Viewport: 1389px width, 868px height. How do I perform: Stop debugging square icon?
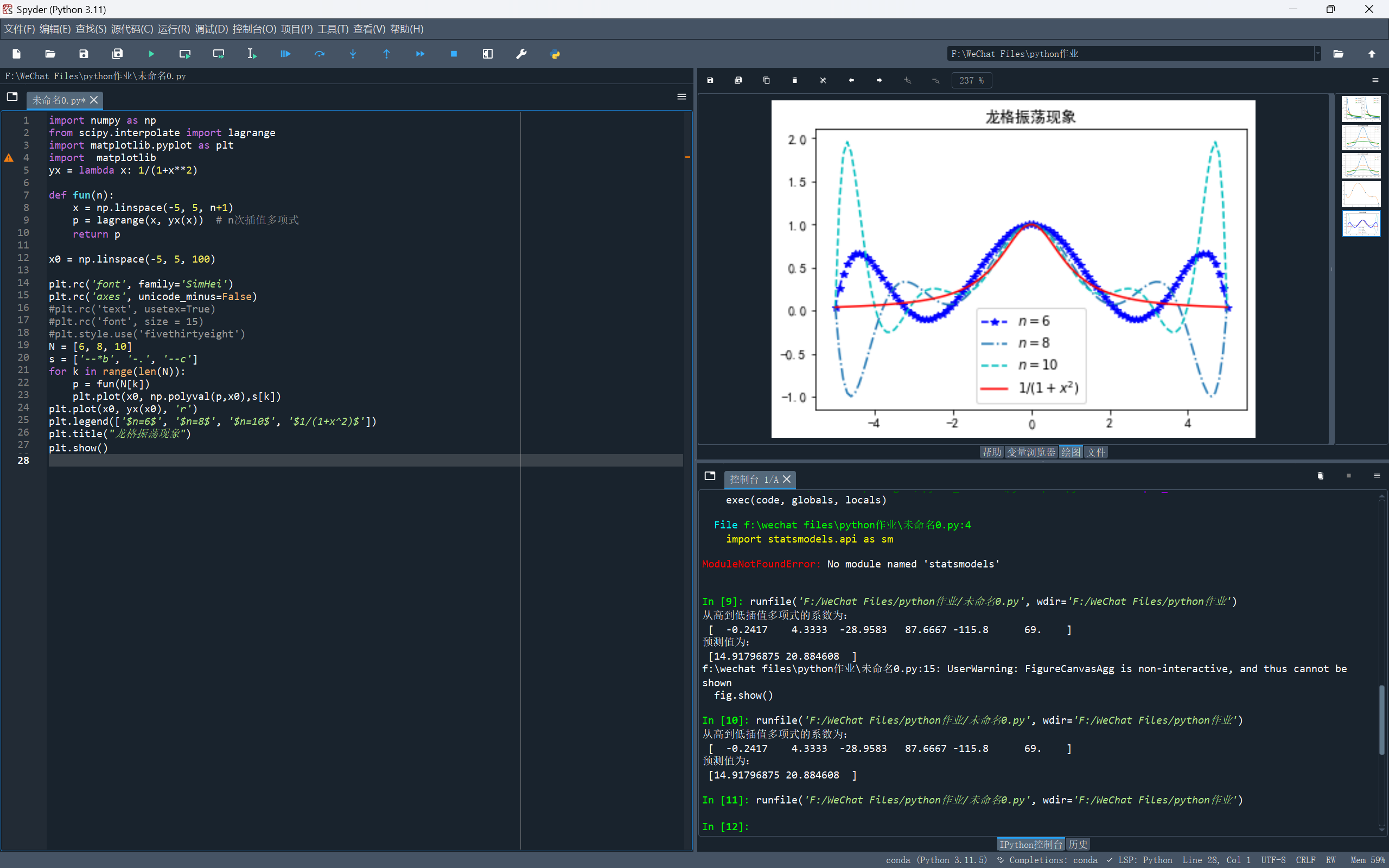(x=454, y=53)
